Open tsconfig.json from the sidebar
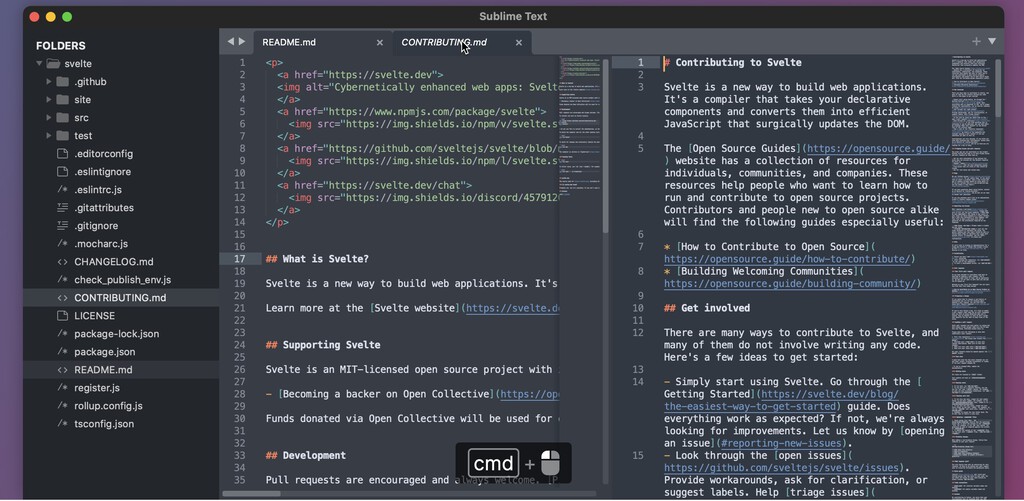The width and height of the screenshot is (1024, 501). [104, 423]
